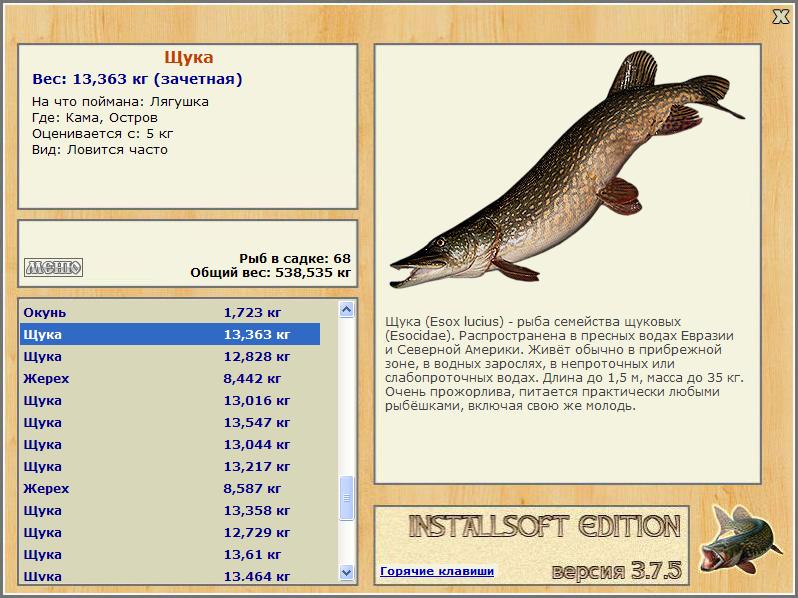Click the На что поймана: Лягушка line
Screen dimensions: 798x598
pos(120,102)
